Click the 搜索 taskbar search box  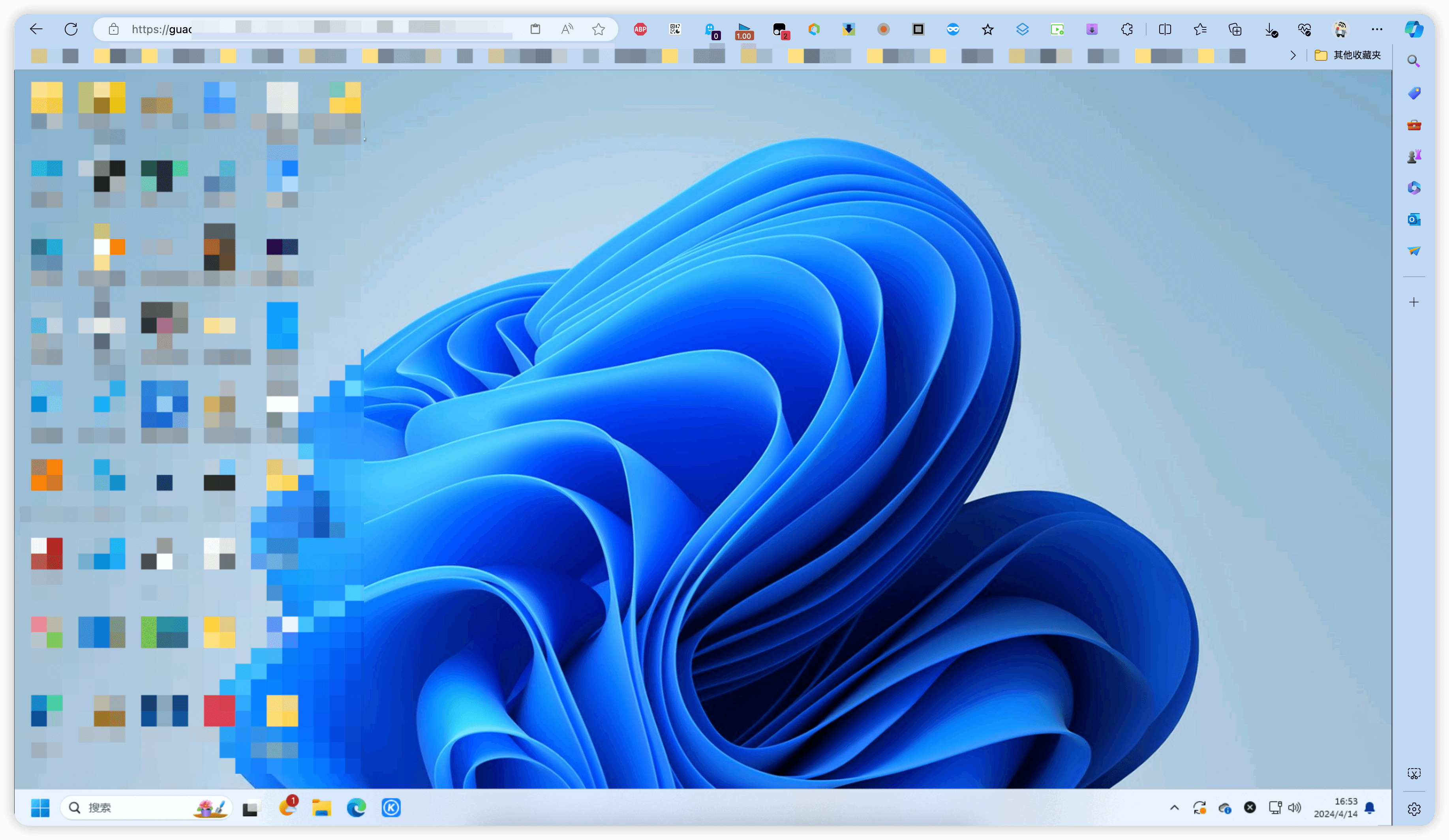pyautogui.click(x=146, y=808)
